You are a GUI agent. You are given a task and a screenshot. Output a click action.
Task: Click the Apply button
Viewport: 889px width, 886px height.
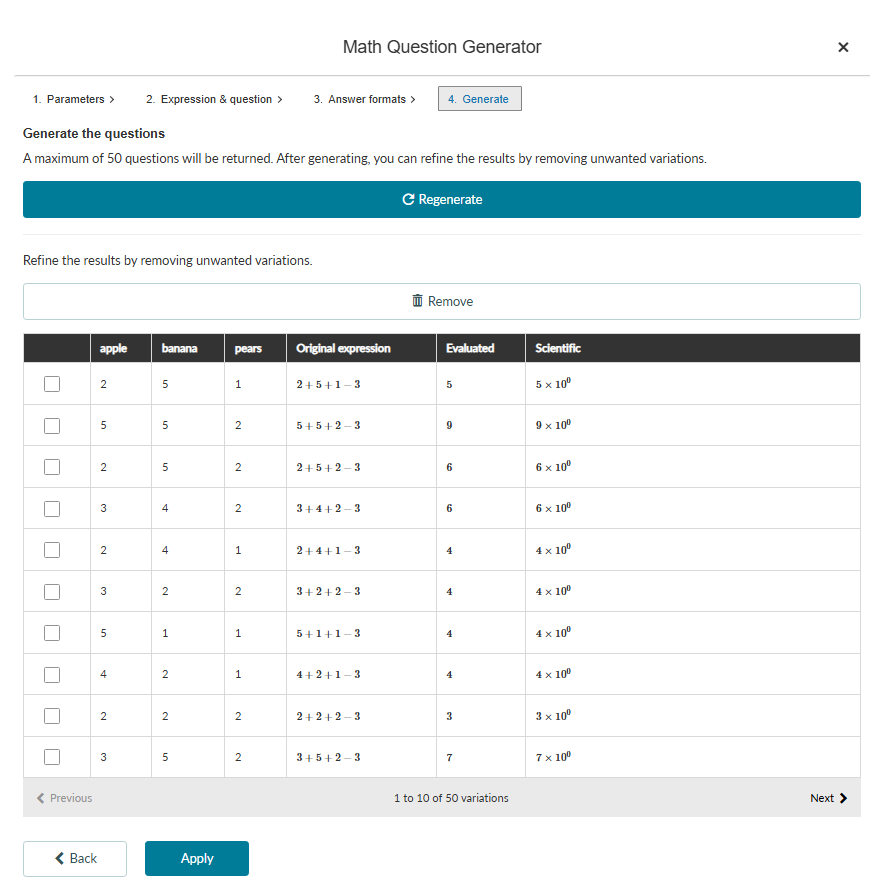197,858
